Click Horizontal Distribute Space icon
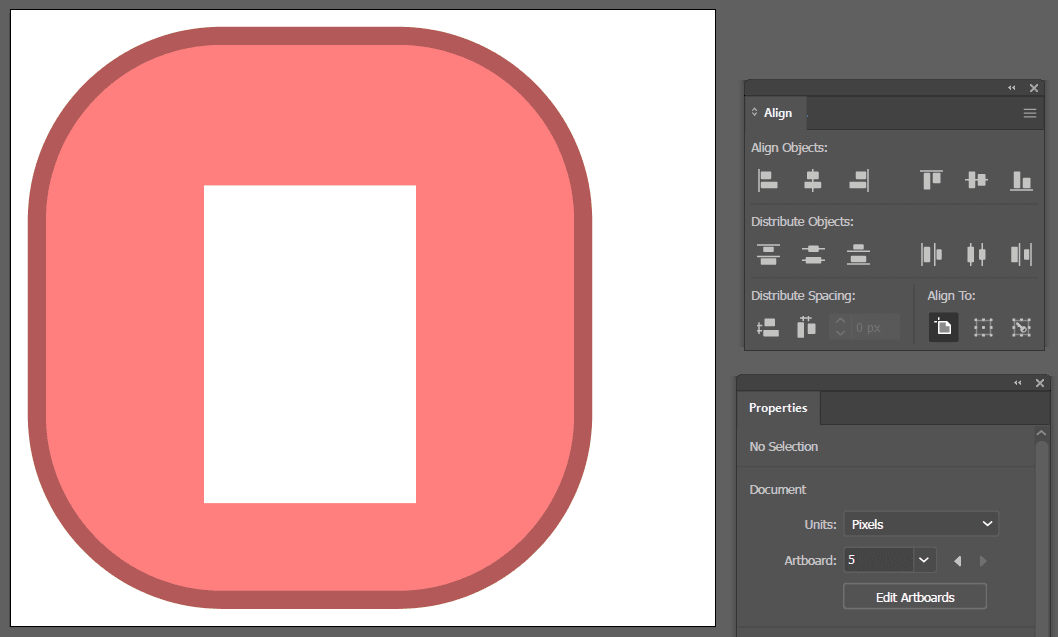Image resolution: width=1058 pixels, height=637 pixels. [806, 327]
